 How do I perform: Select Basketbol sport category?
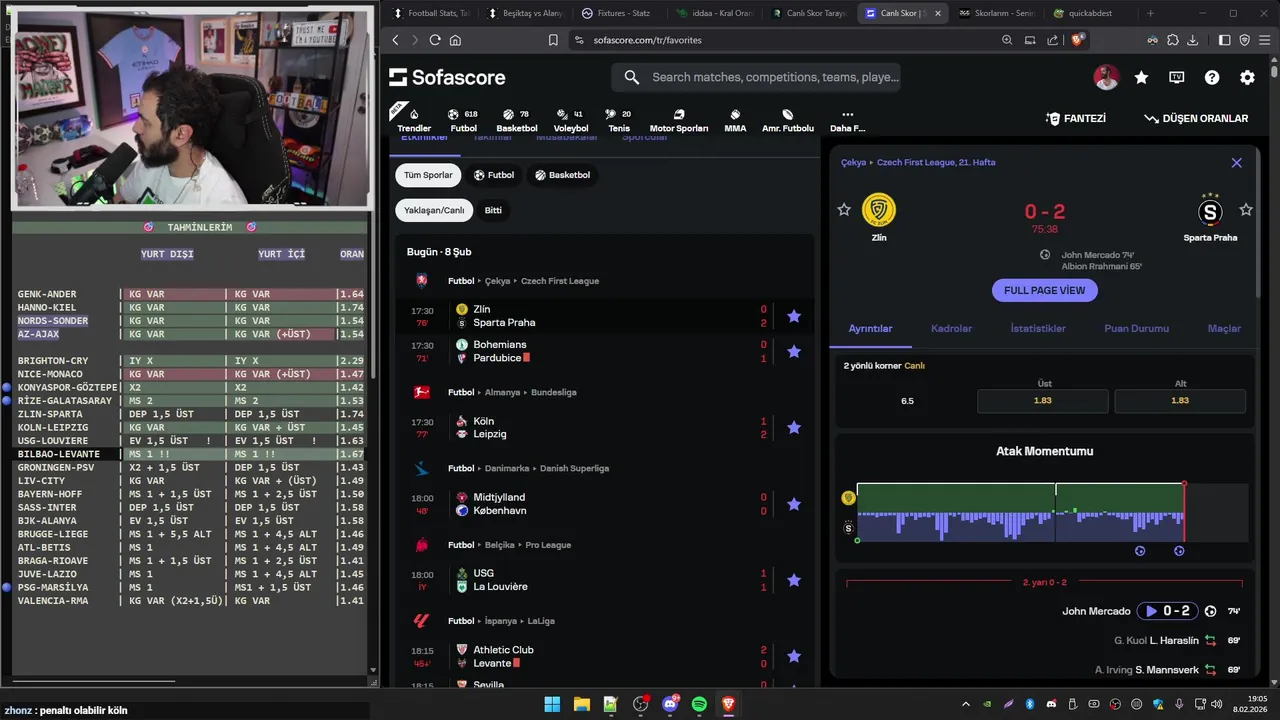click(x=517, y=120)
